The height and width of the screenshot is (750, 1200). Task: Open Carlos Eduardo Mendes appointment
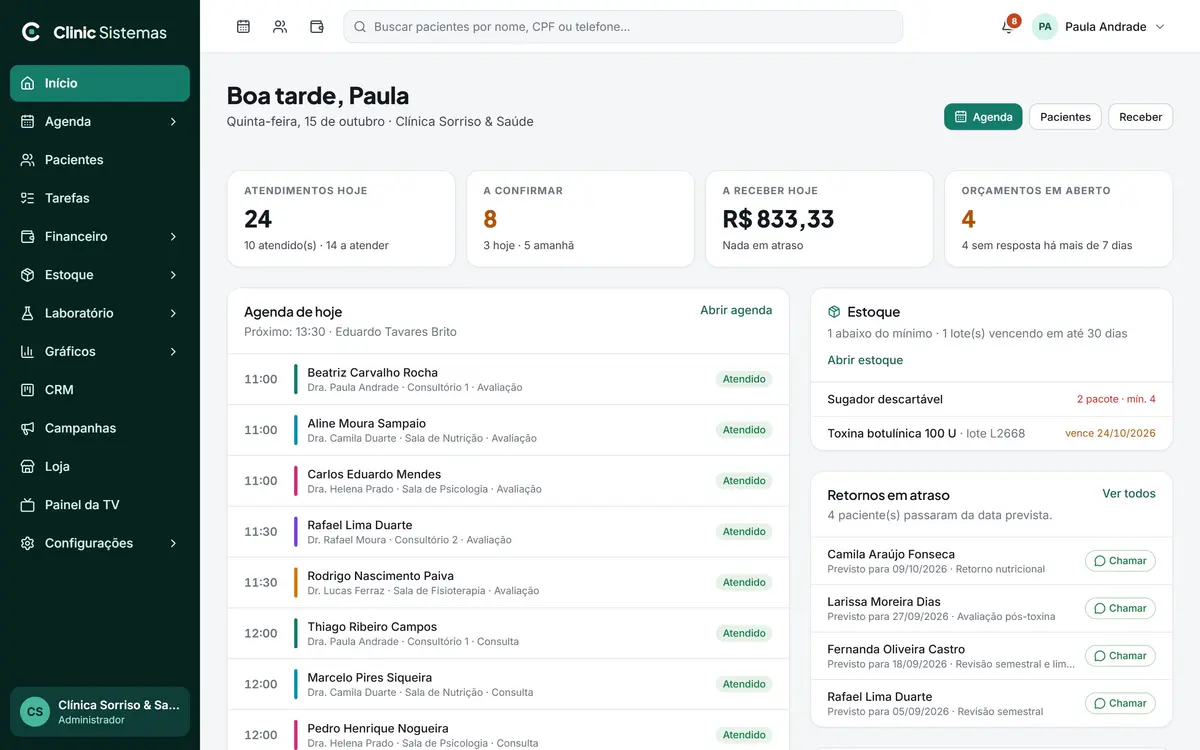(x=508, y=481)
